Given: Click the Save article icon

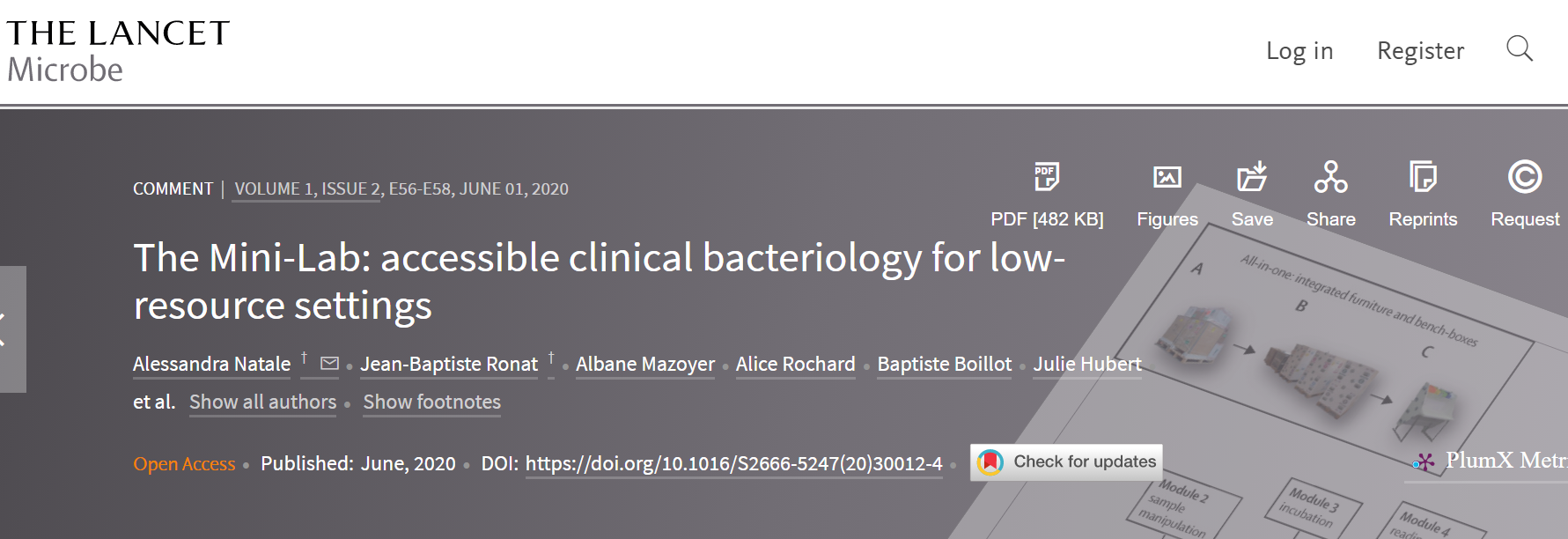Looking at the screenshot, I should (1252, 176).
